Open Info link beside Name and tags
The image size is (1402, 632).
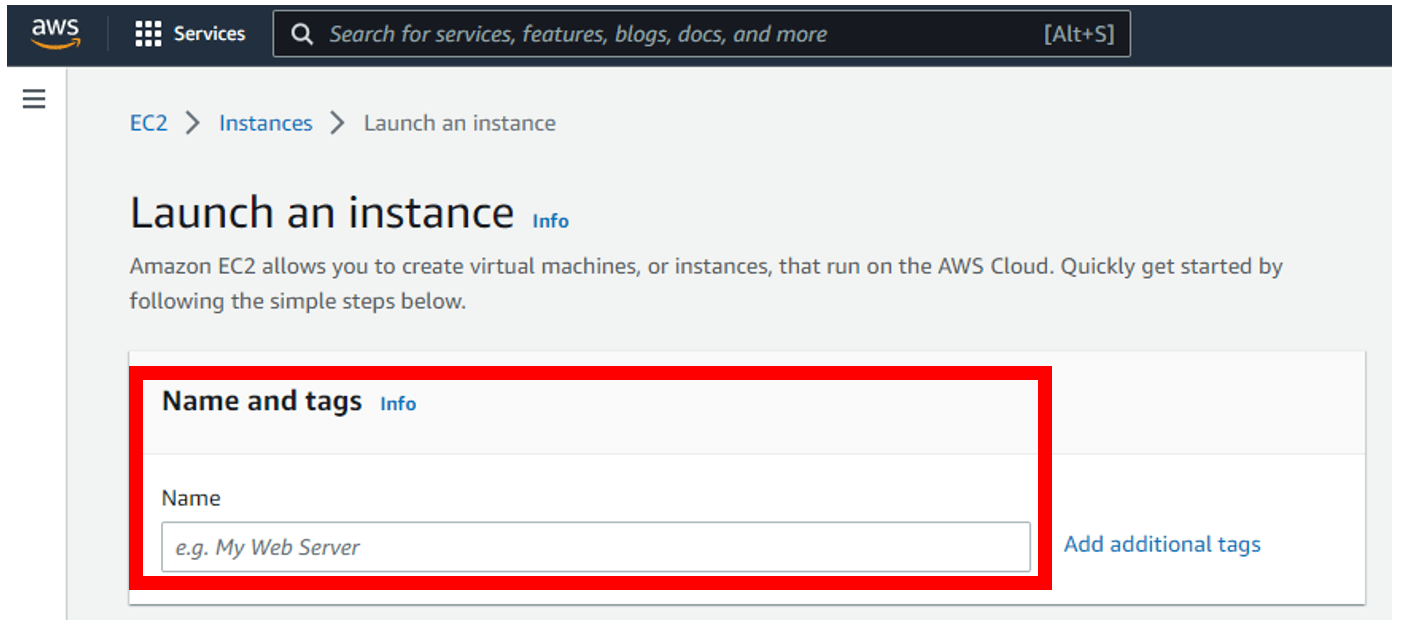398,404
